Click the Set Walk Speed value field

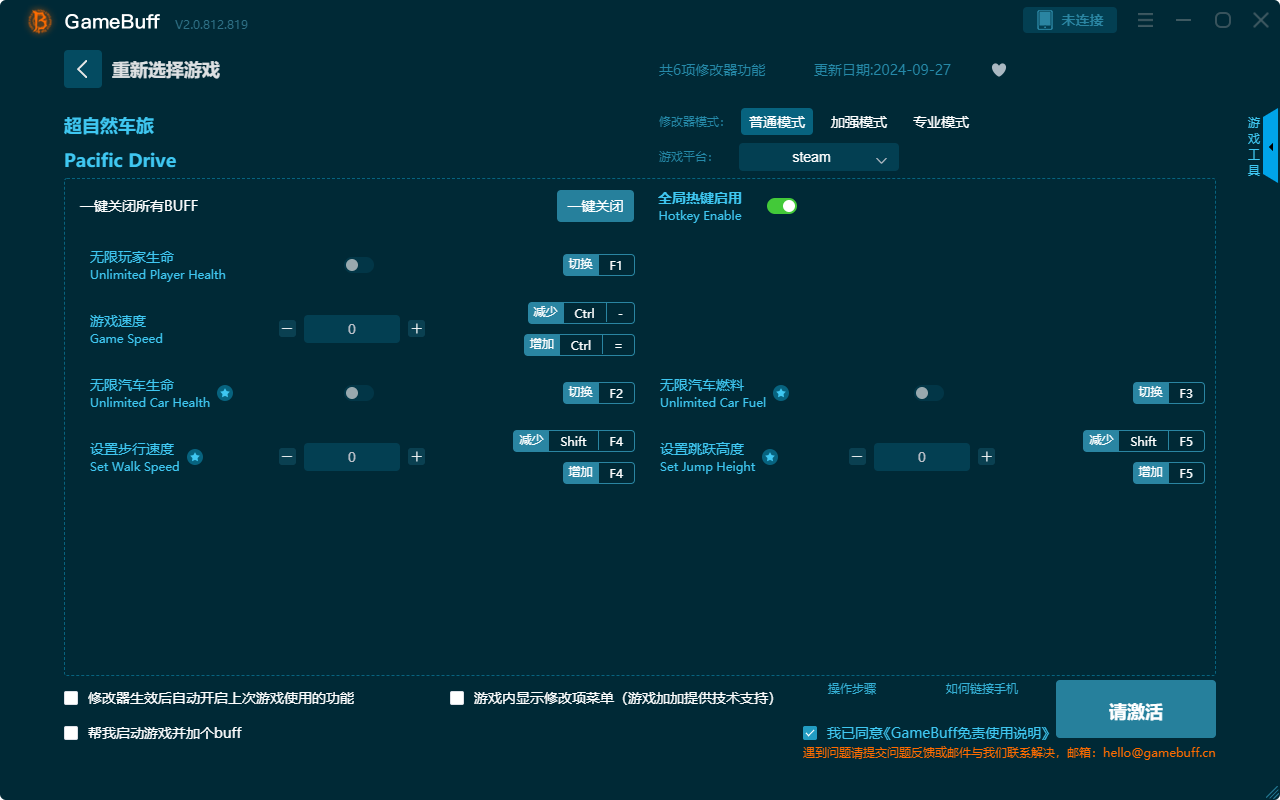[x=351, y=457]
